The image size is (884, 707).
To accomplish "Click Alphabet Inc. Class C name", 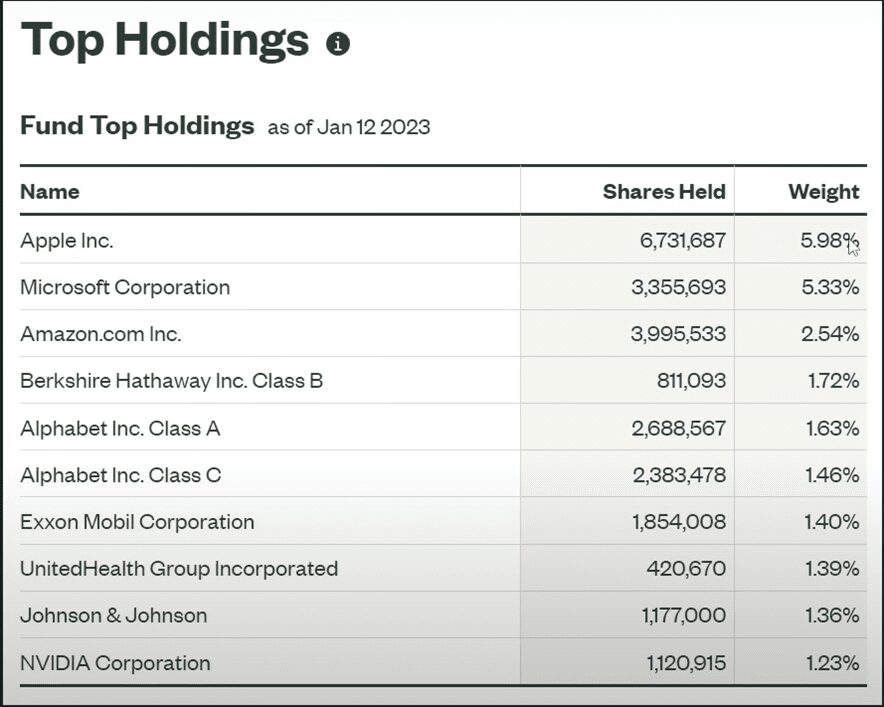I will tap(120, 475).
